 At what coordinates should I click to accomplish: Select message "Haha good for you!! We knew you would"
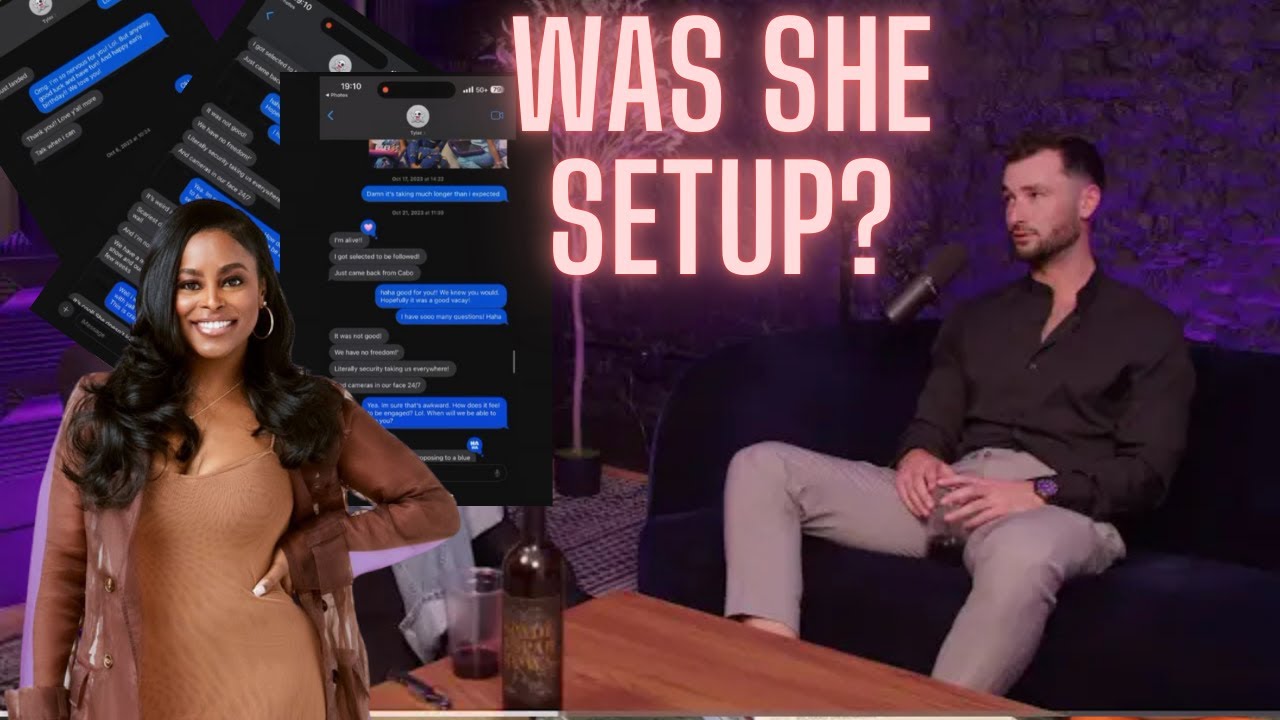(440, 296)
